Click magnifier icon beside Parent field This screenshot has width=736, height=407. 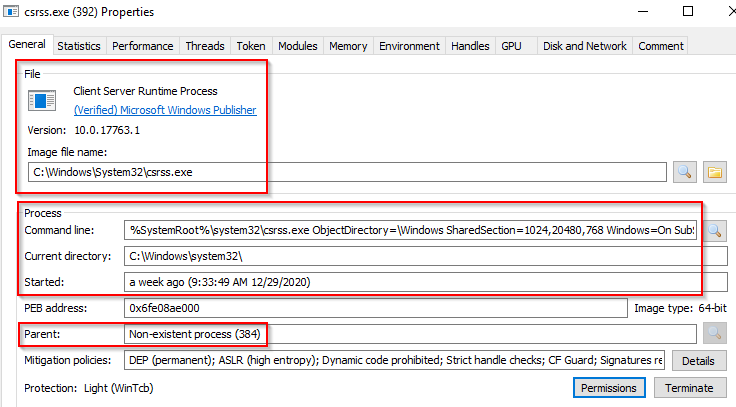pyautogui.click(x=715, y=333)
